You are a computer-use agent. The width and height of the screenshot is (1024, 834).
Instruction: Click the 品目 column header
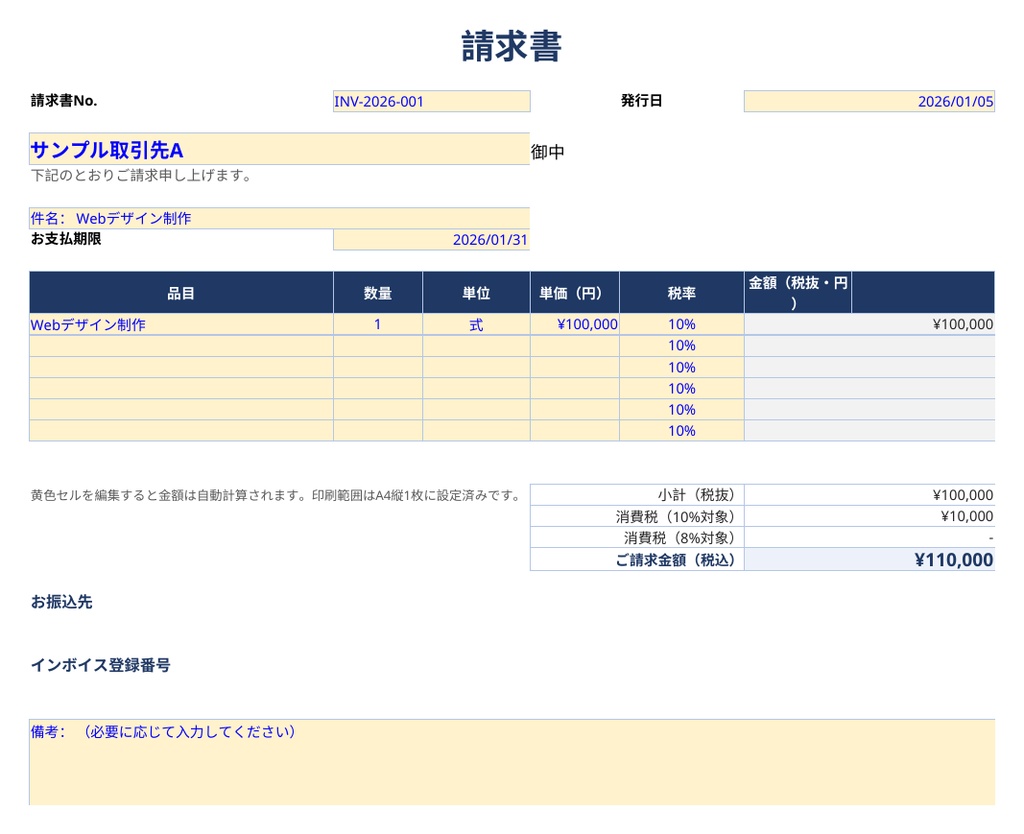[x=182, y=293]
